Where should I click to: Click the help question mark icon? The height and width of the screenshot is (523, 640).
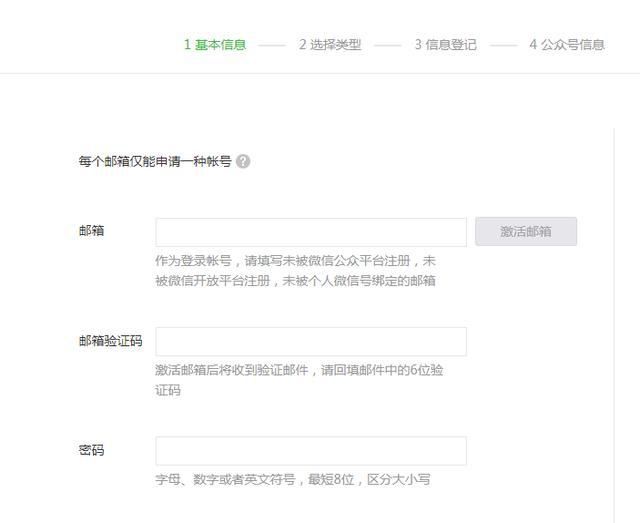[243, 161]
